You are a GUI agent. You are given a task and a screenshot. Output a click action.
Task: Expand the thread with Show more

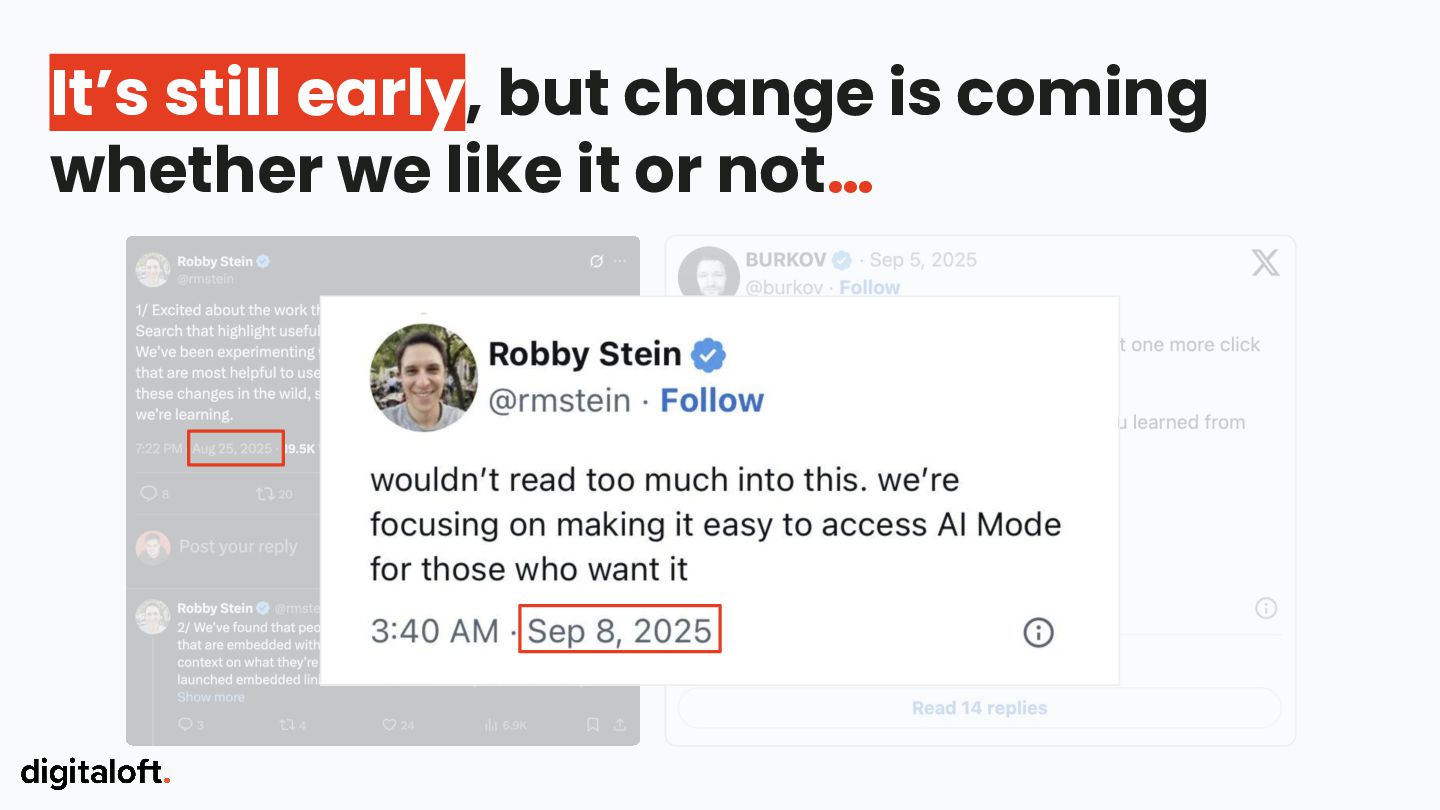point(210,697)
